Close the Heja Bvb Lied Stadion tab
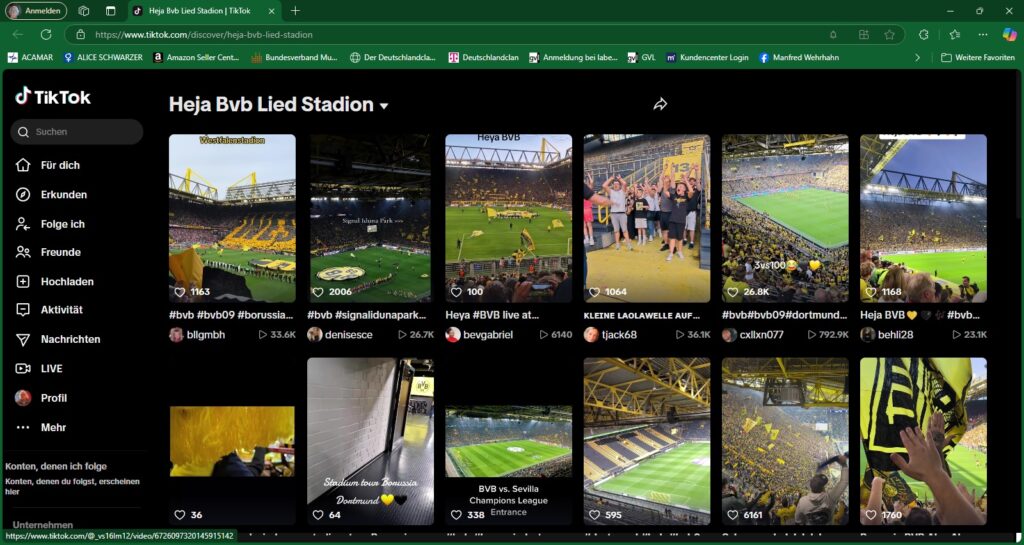Viewport: 1024px width, 545px height. click(272, 11)
